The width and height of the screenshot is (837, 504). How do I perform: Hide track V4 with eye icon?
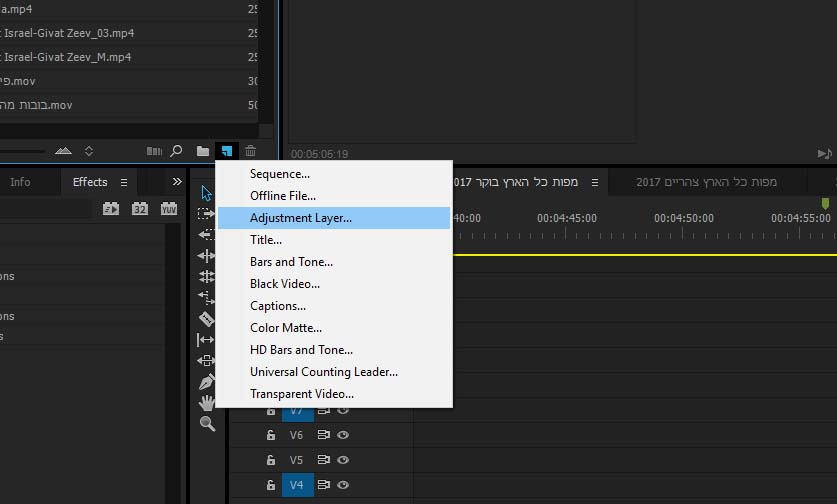343,485
